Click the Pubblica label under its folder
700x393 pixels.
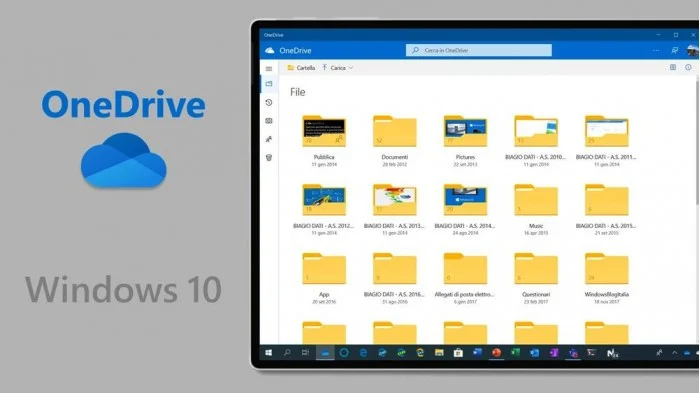324,157
